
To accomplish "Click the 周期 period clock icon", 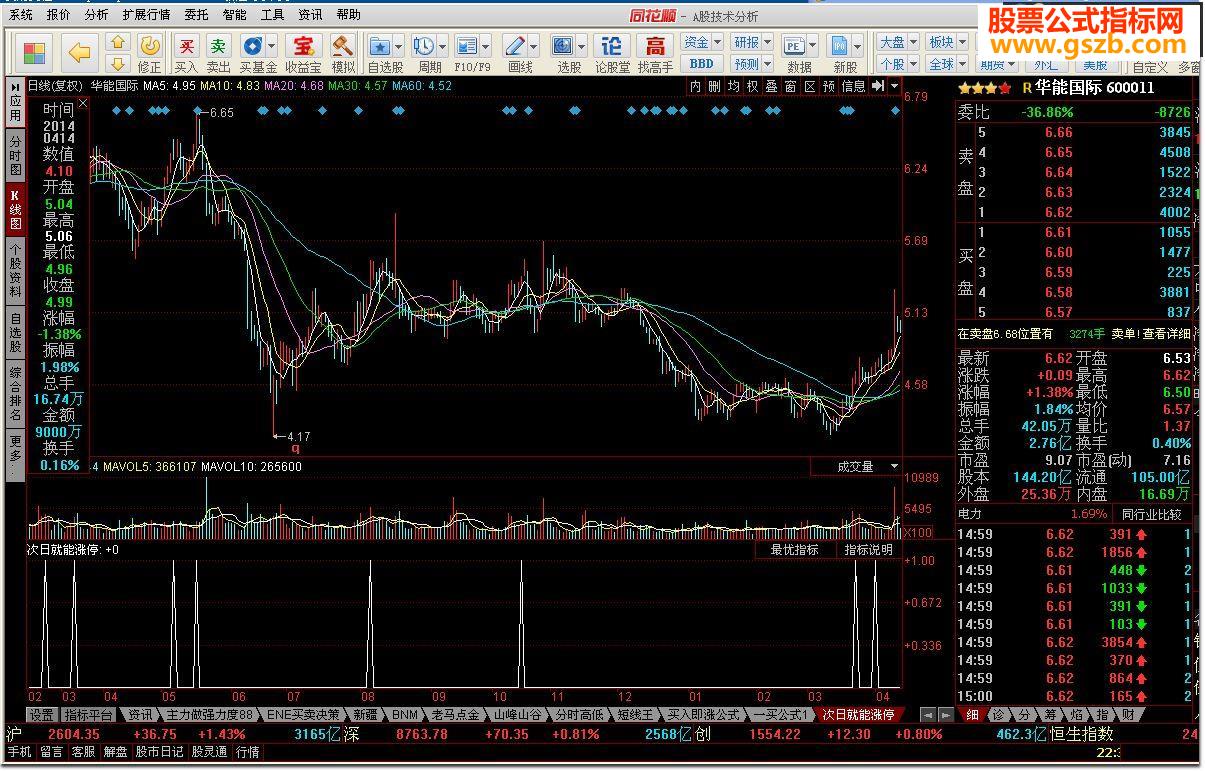I will click(424, 47).
